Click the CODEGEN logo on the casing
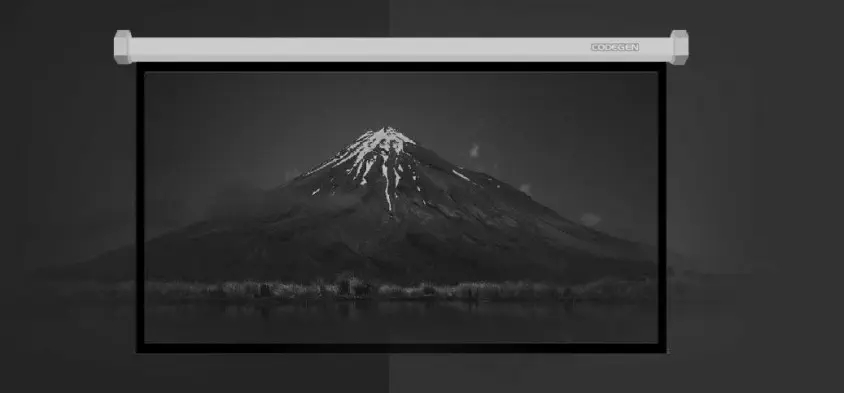844x393 pixels. point(615,47)
